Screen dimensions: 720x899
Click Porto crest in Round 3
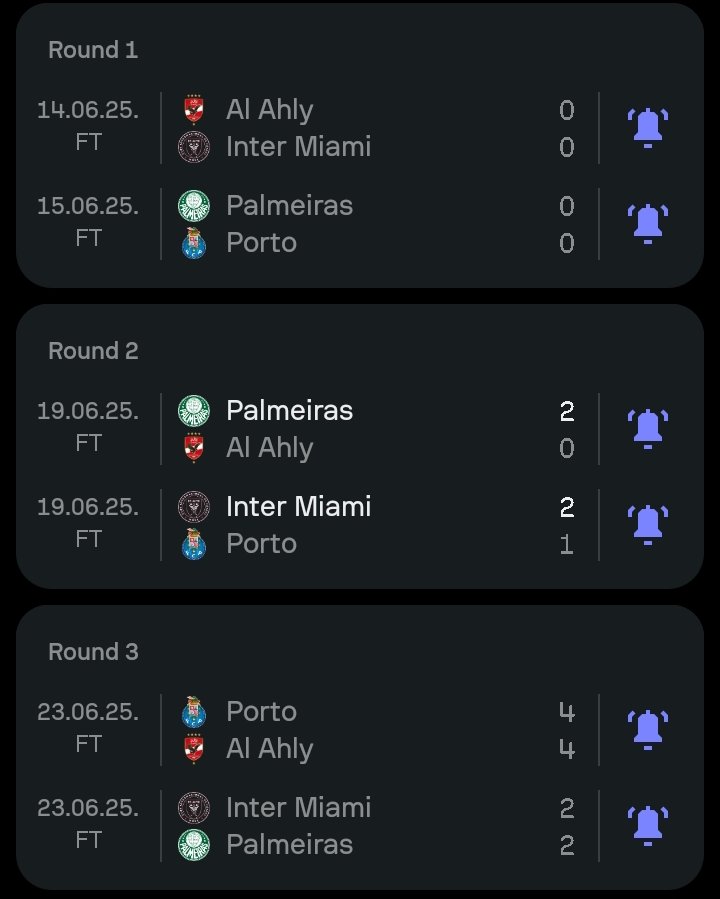[x=194, y=712]
